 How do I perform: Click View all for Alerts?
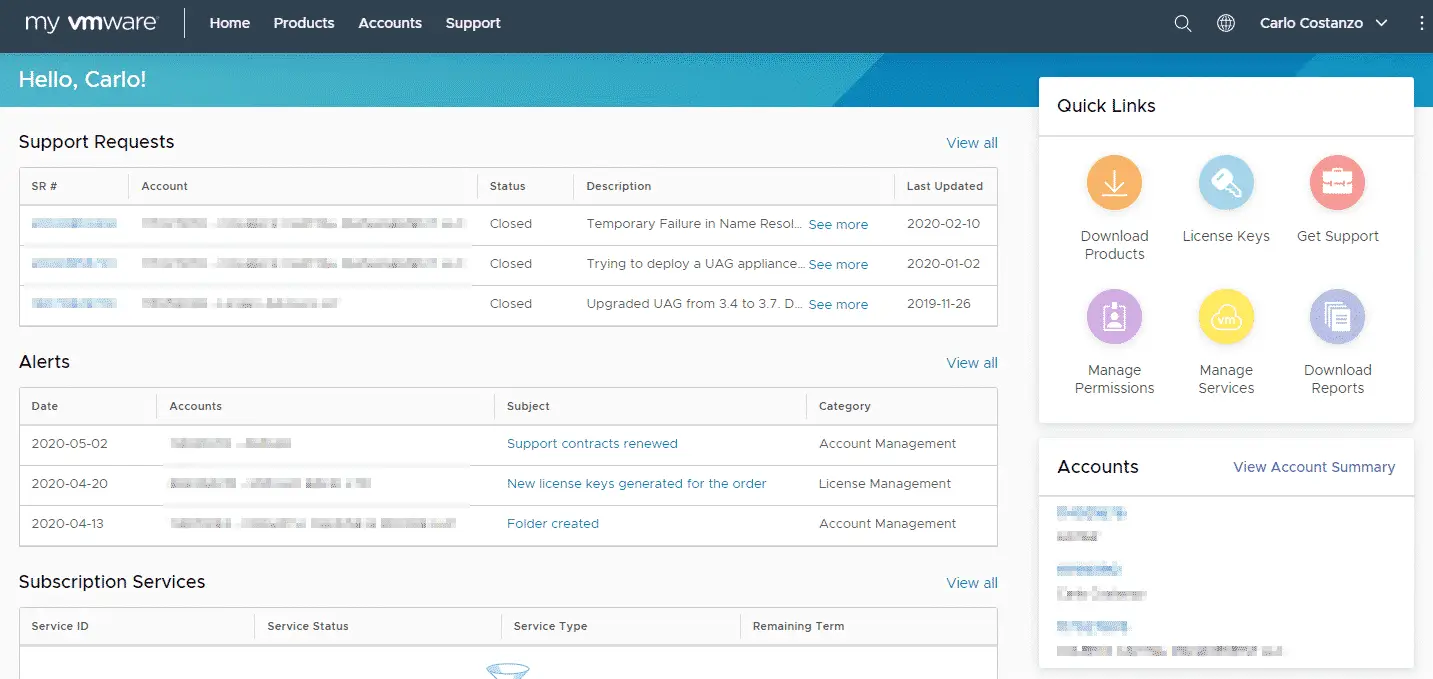pos(971,363)
